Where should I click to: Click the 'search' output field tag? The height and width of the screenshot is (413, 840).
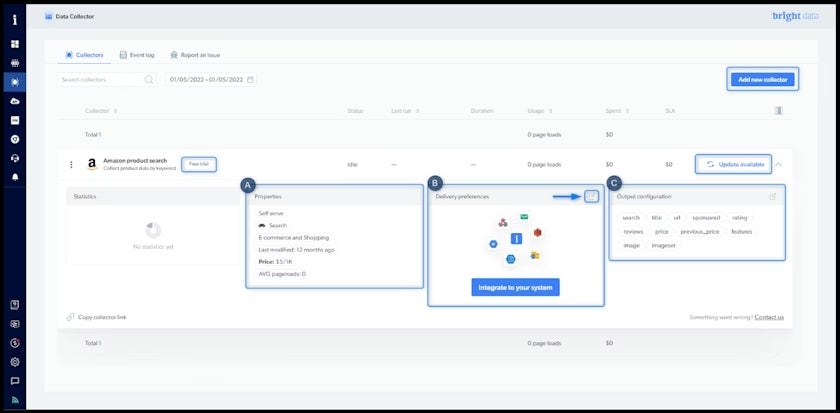[631, 218]
